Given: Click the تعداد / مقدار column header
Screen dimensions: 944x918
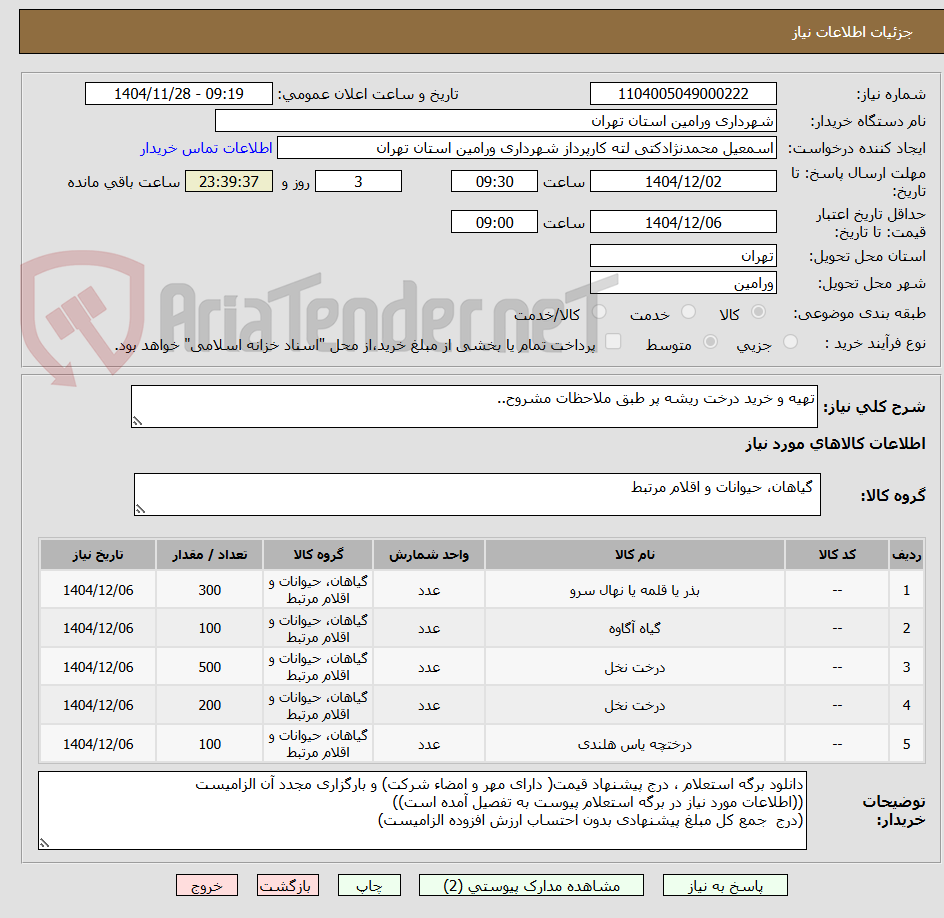Looking at the screenshot, I should tap(210, 554).
